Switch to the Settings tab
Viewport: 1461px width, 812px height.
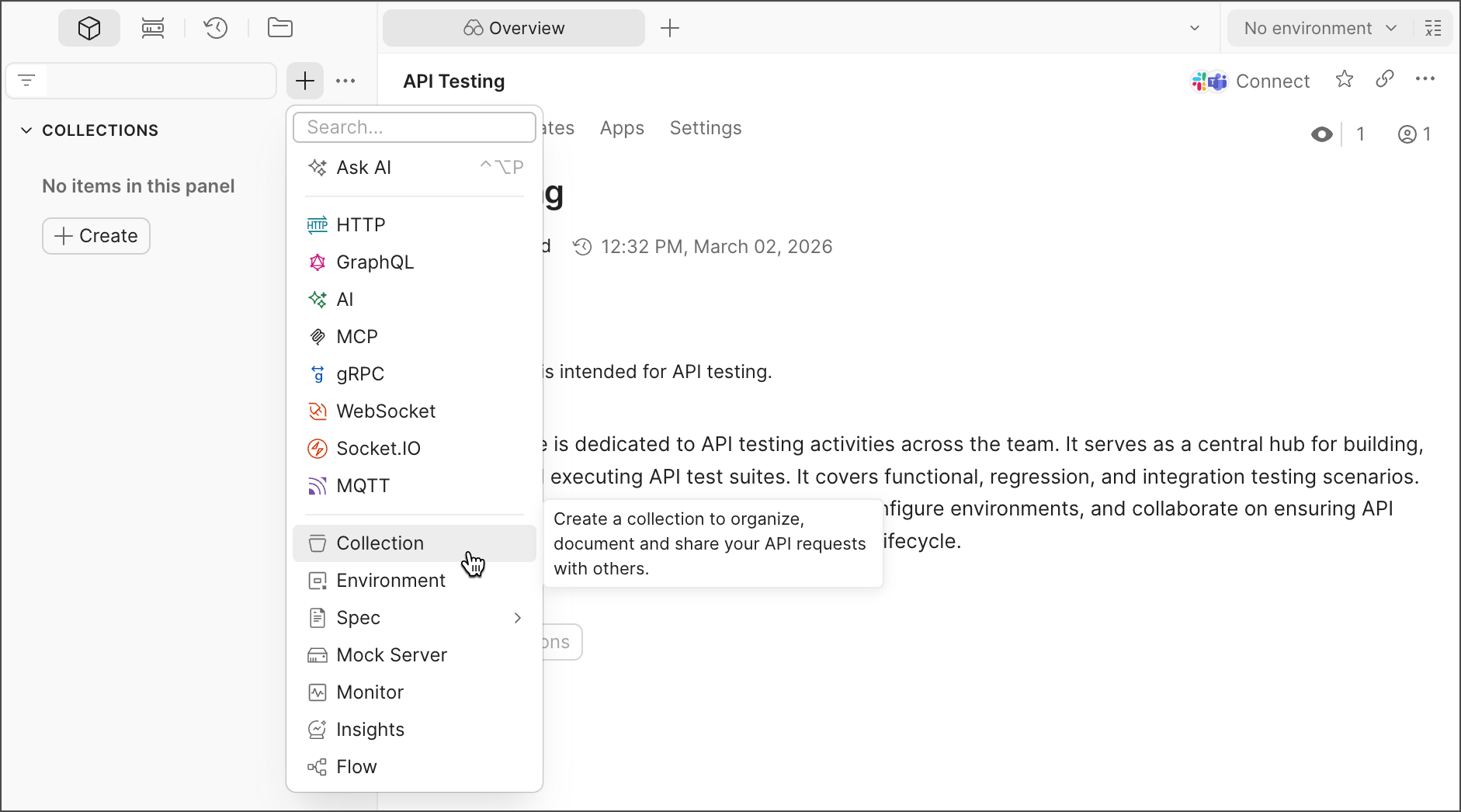[x=705, y=128]
